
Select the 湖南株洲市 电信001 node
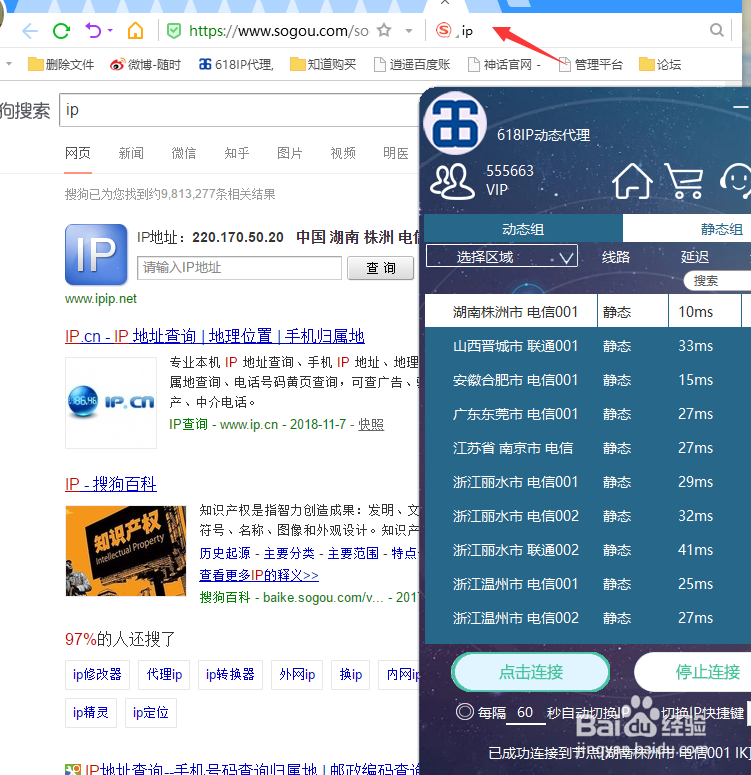point(588,312)
